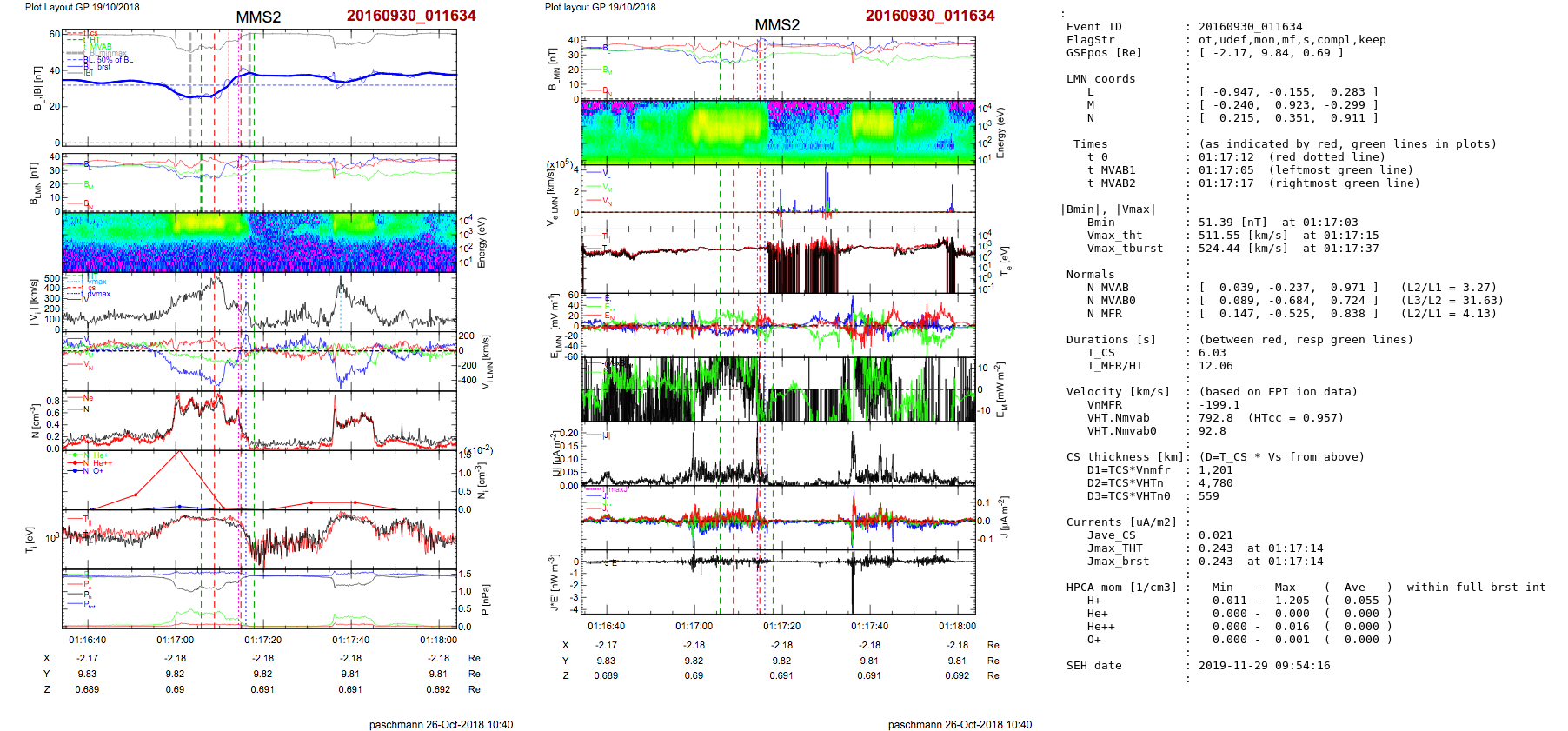Click the P [nPa] pressure panel
Image resolution: width=1568 pixels, height=731 pixels.
pos(259,598)
